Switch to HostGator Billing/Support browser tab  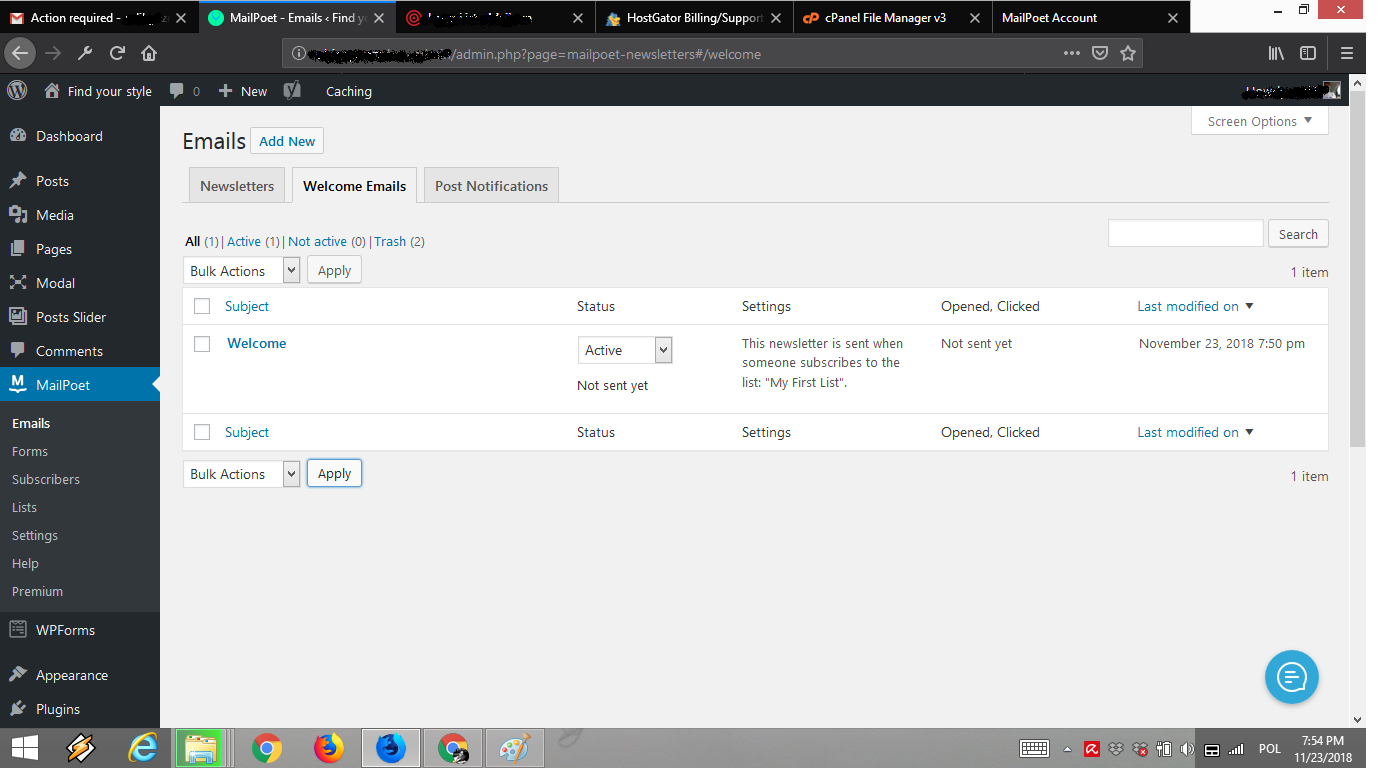[x=694, y=18]
